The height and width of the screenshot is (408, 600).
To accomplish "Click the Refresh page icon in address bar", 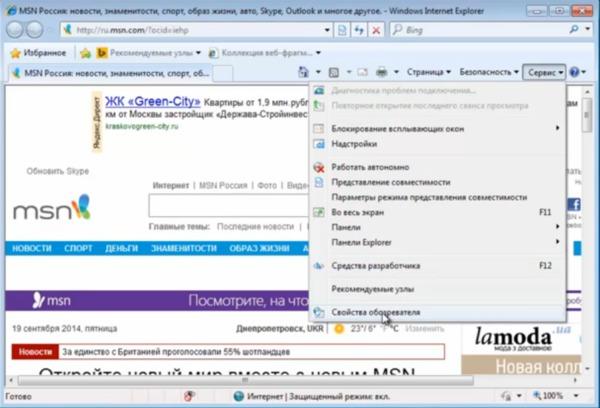I will pos(359,32).
